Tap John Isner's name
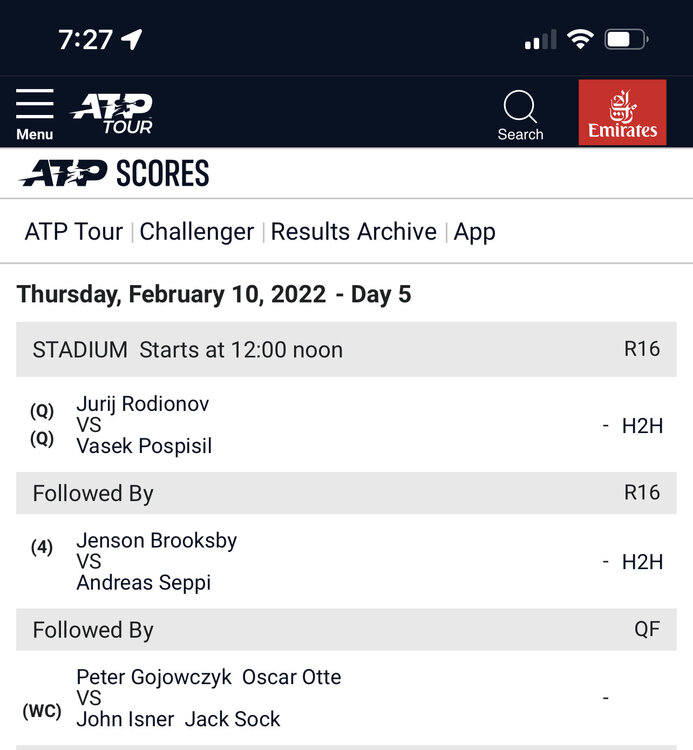This screenshot has width=693, height=750. click(x=120, y=718)
